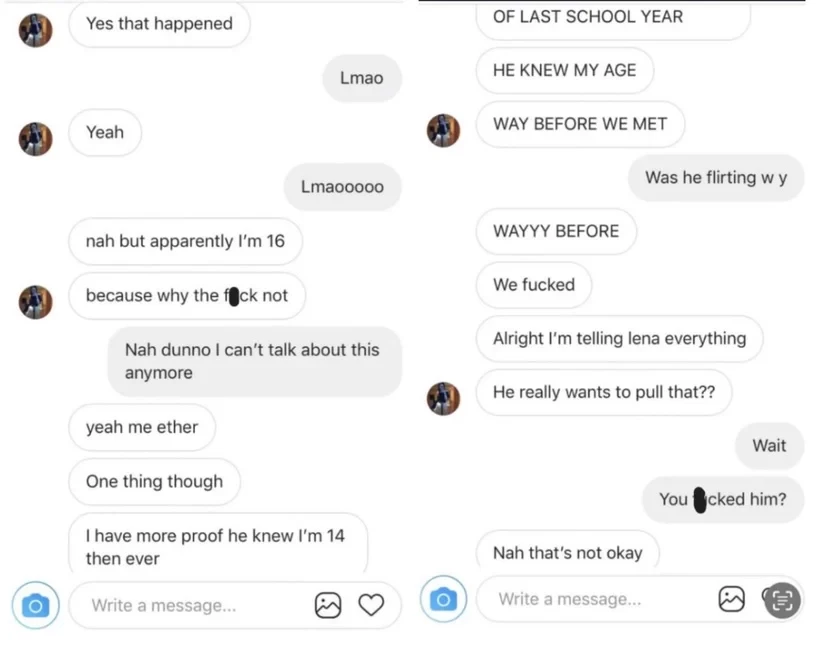
Task: Tap avatar beside 'He really wants to pull that??'
Action: pyautogui.click(x=443, y=399)
